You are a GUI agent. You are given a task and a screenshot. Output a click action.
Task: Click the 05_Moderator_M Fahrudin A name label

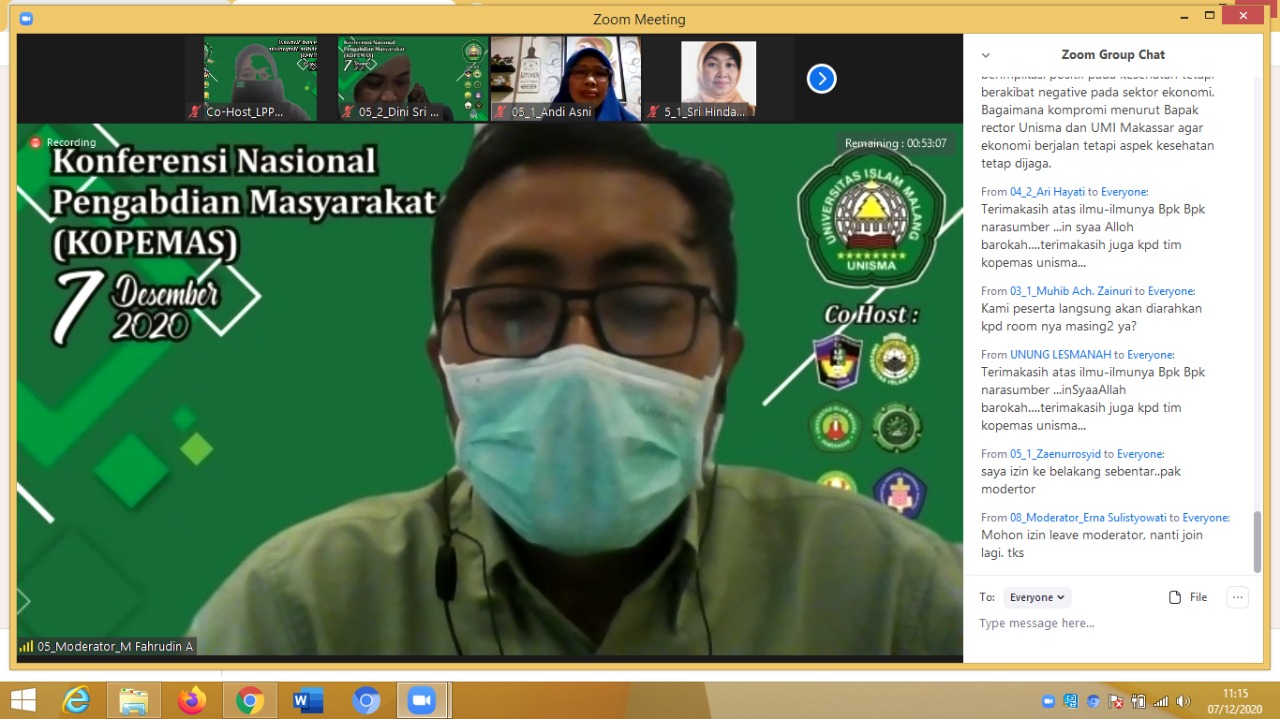pos(115,647)
